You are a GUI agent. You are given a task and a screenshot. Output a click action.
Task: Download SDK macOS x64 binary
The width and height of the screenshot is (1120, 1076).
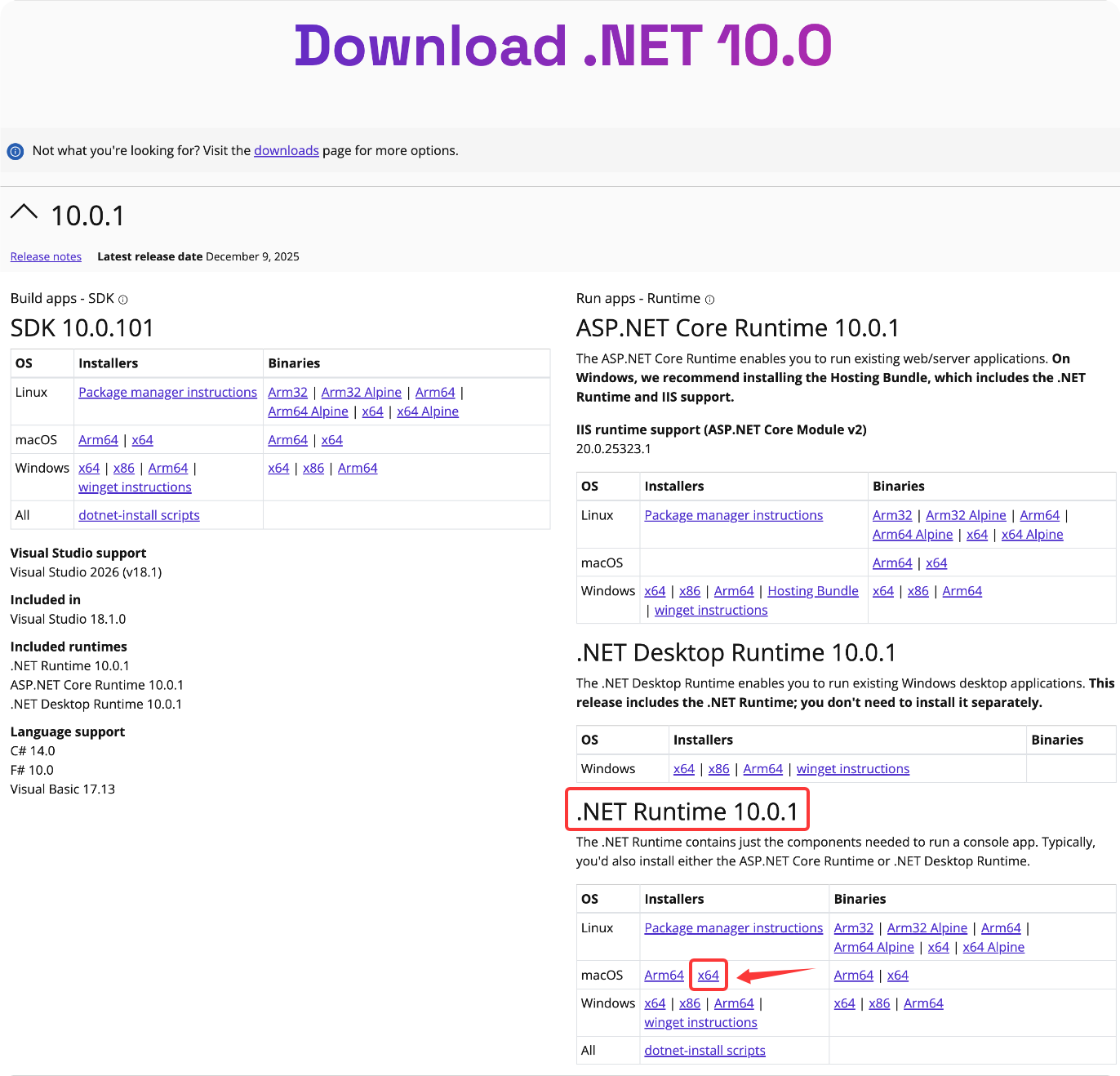click(x=332, y=440)
